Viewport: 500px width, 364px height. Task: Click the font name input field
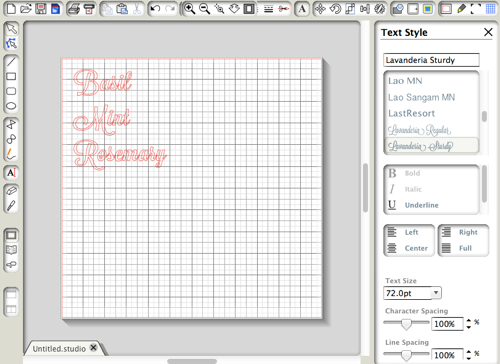pos(431,60)
